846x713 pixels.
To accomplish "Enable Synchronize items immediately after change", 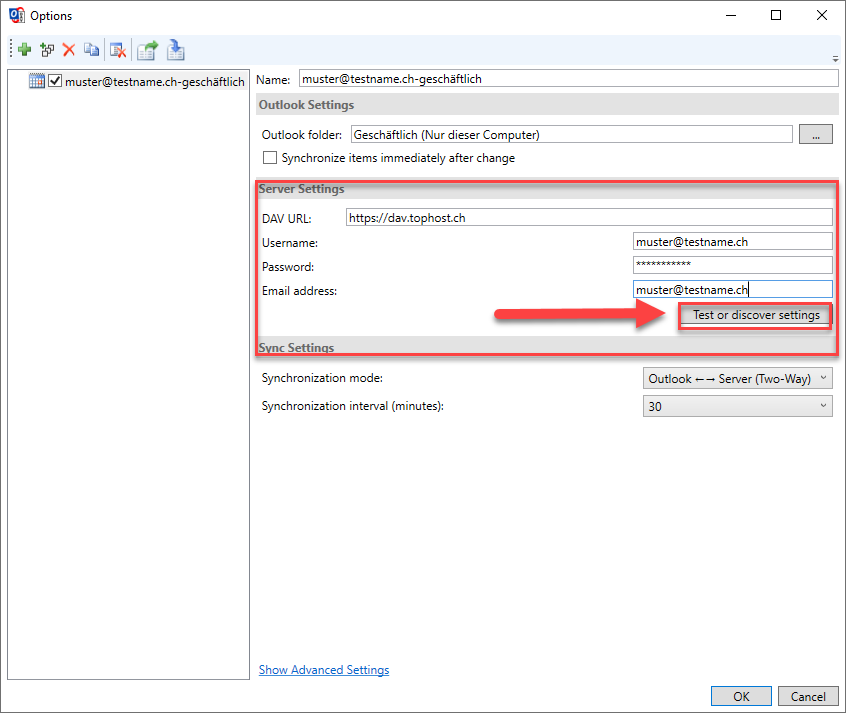I will (270, 158).
